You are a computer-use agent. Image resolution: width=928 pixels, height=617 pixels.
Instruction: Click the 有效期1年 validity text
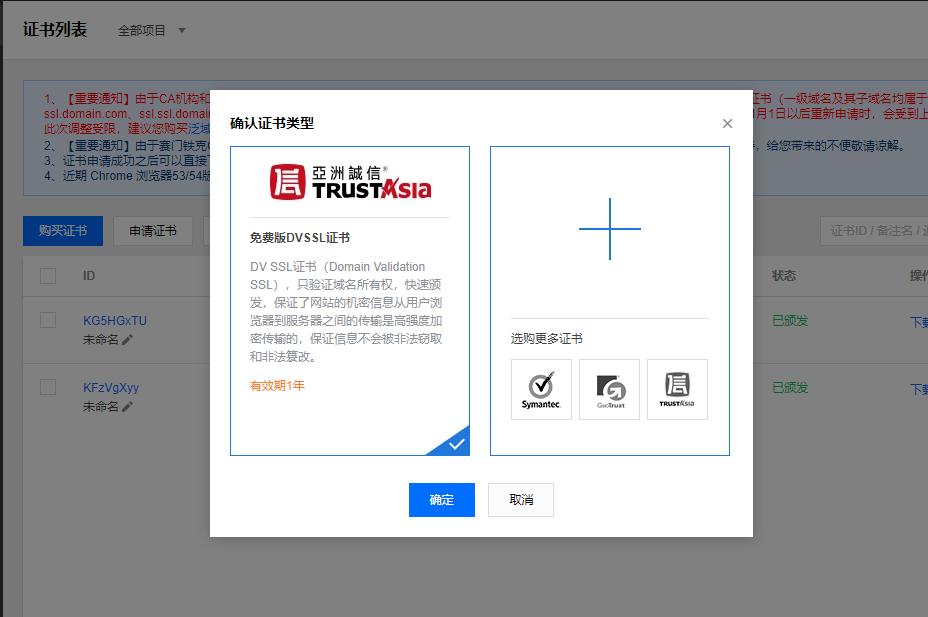[x=277, y=386]
